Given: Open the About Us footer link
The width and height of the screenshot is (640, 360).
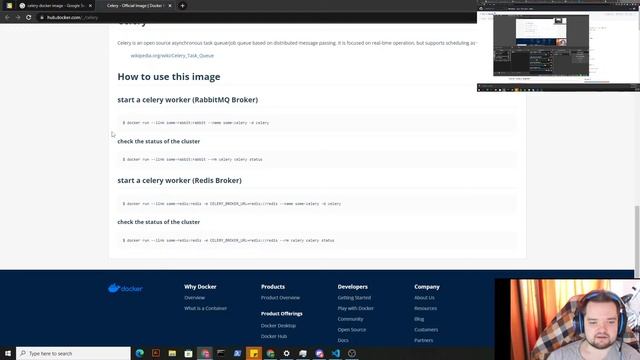Looking at the screenshot, I should coord(424,298).
